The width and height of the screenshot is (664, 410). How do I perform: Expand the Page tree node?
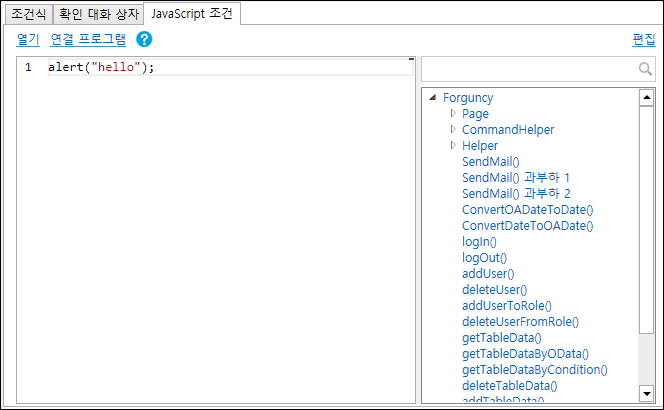coord(453,114)
